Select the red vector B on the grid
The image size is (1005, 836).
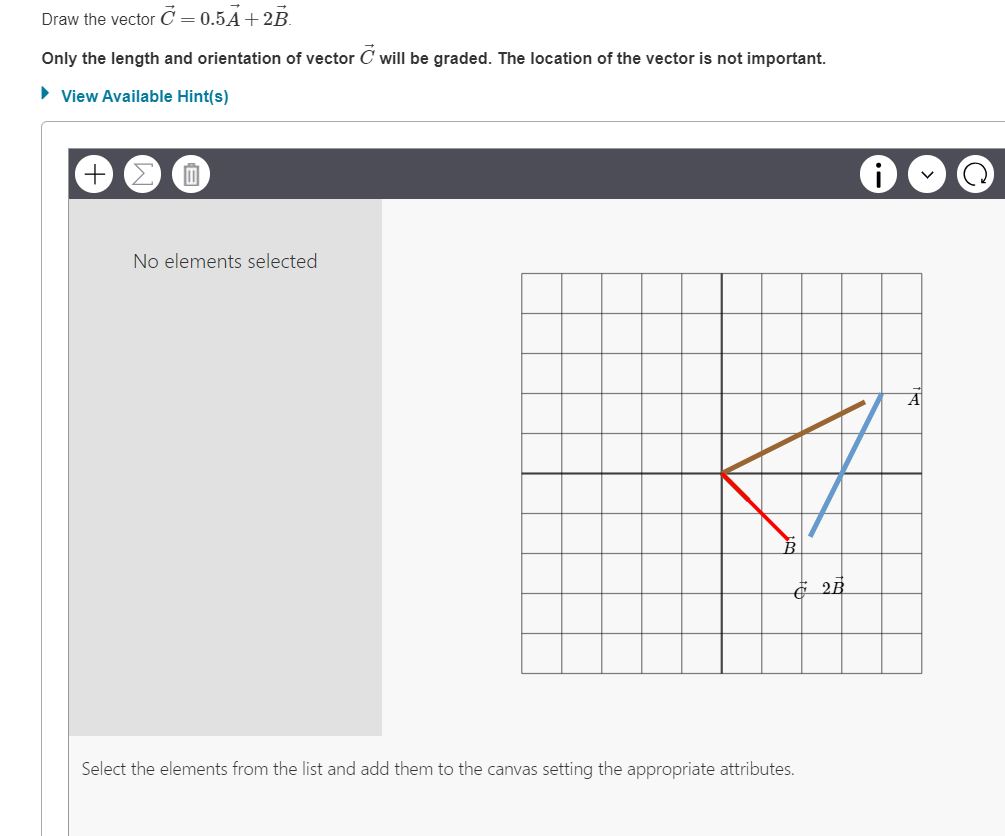(755, 505)
